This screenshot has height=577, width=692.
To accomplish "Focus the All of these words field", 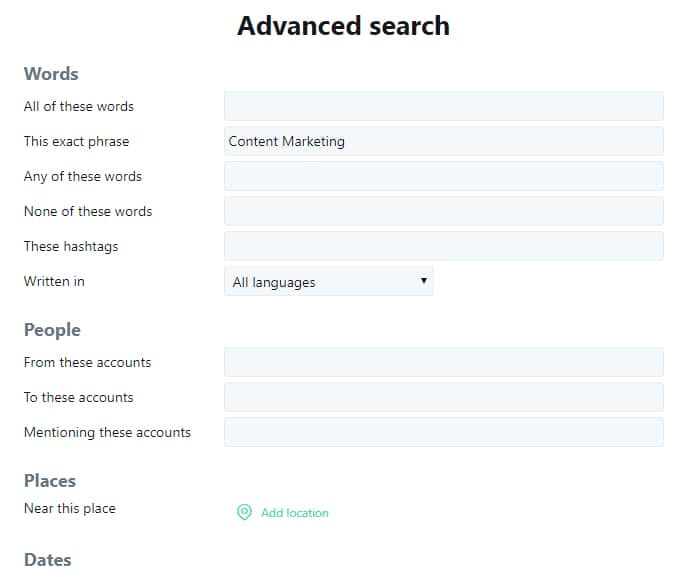I will [444, 106].
